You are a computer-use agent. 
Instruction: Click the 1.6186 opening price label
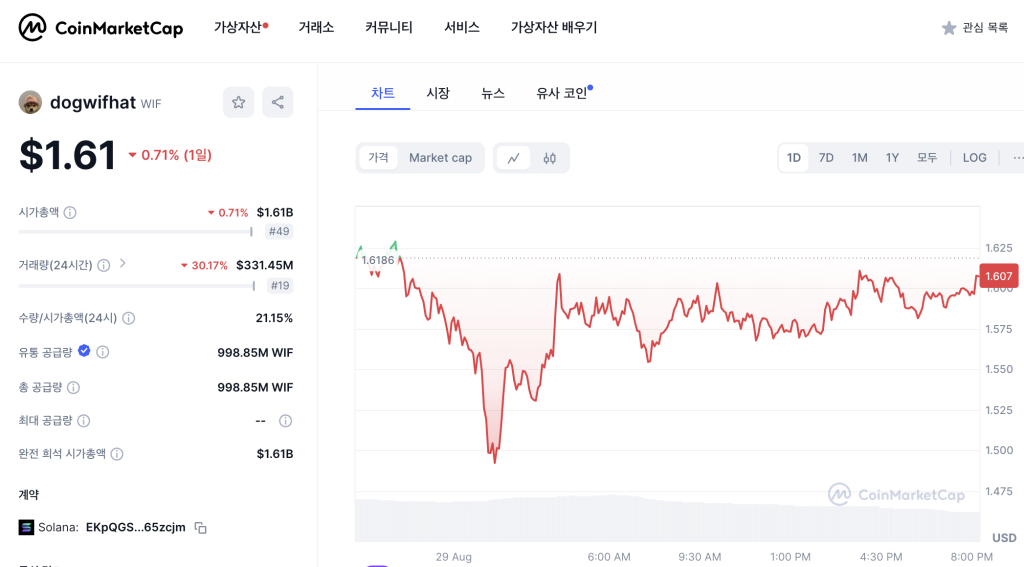pos(378,260)
